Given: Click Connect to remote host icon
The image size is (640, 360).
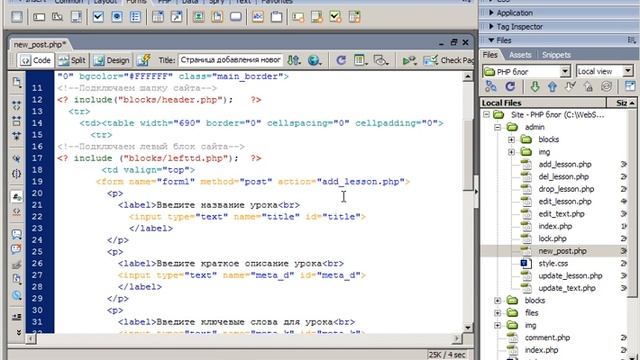Looking at the screenshot, I should coord(491,87).
